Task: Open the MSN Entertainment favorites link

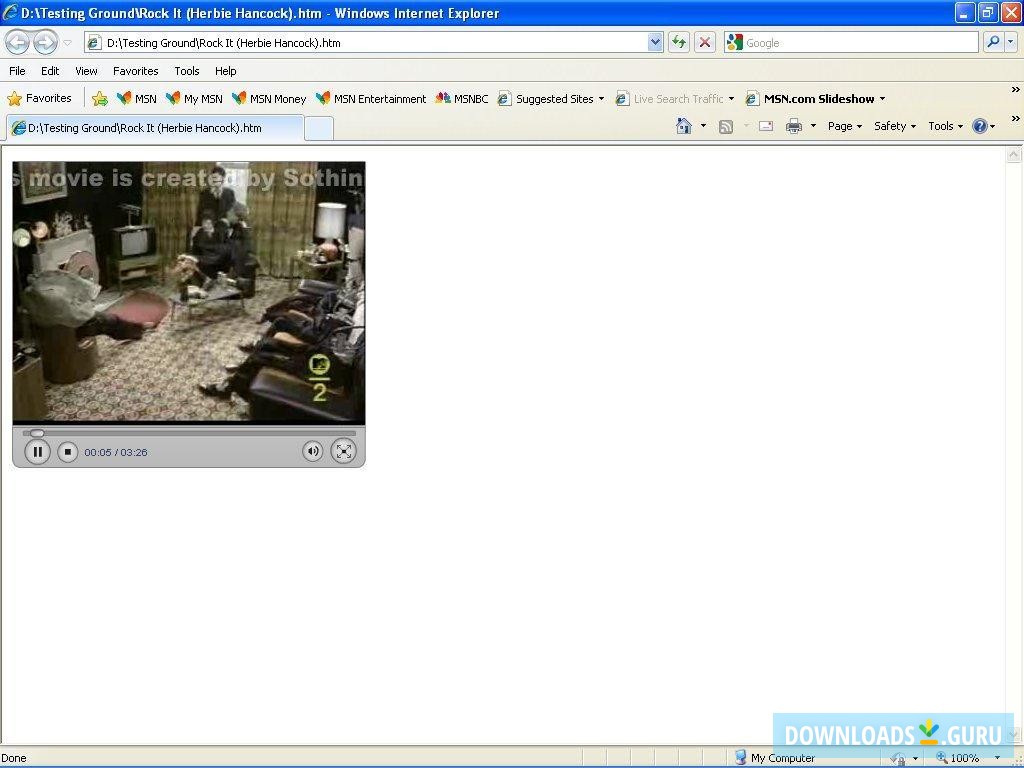Action: (x=371, y=99)
